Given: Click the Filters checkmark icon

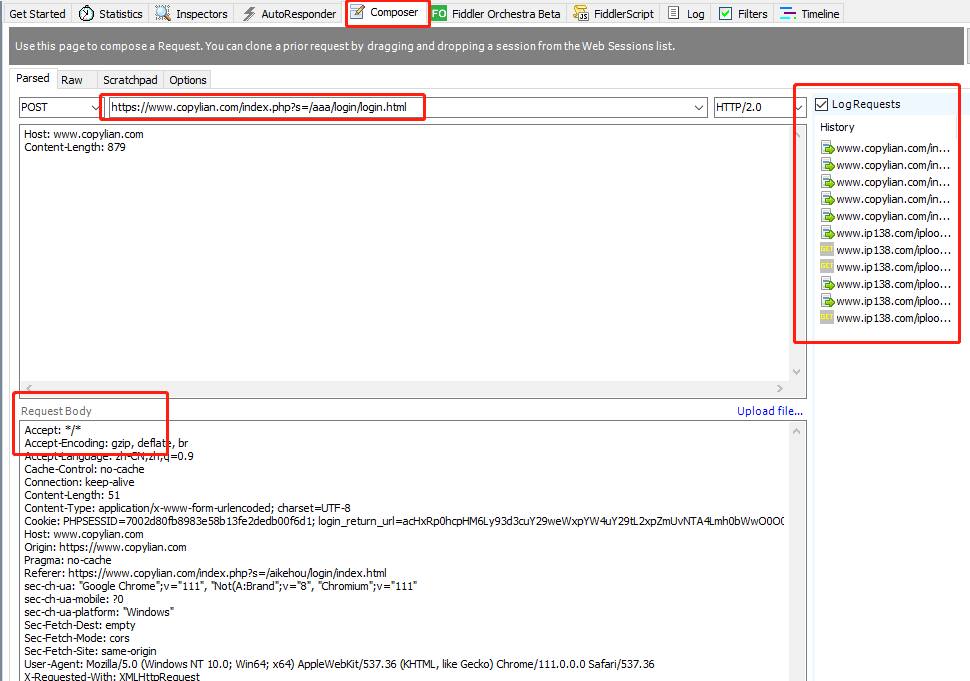Looking at the screenshot, I should point(726,14).
